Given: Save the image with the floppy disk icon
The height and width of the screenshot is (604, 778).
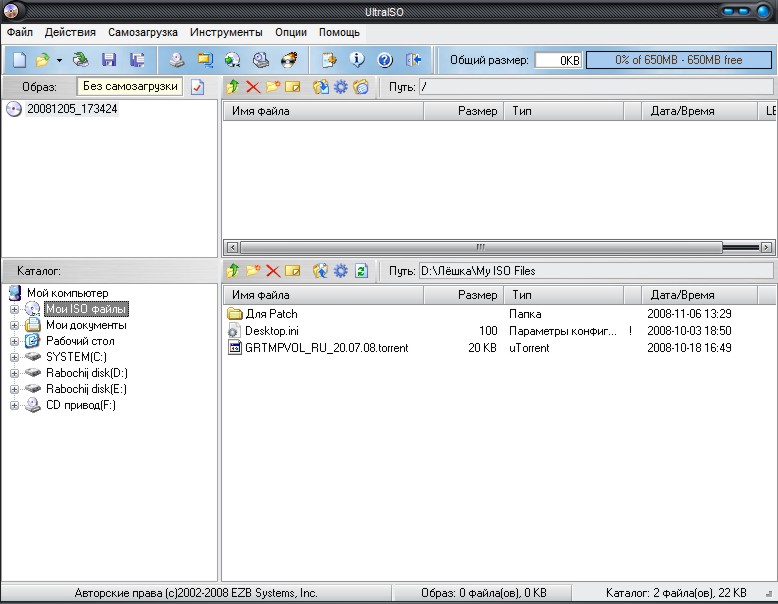Looking at the screenshot, I should pyautogui.click(x=109, y=60).
